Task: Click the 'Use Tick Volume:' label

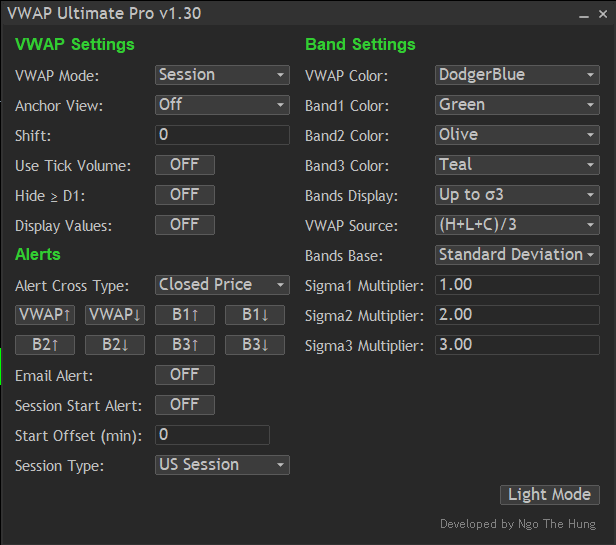Action: click(73, 166)
